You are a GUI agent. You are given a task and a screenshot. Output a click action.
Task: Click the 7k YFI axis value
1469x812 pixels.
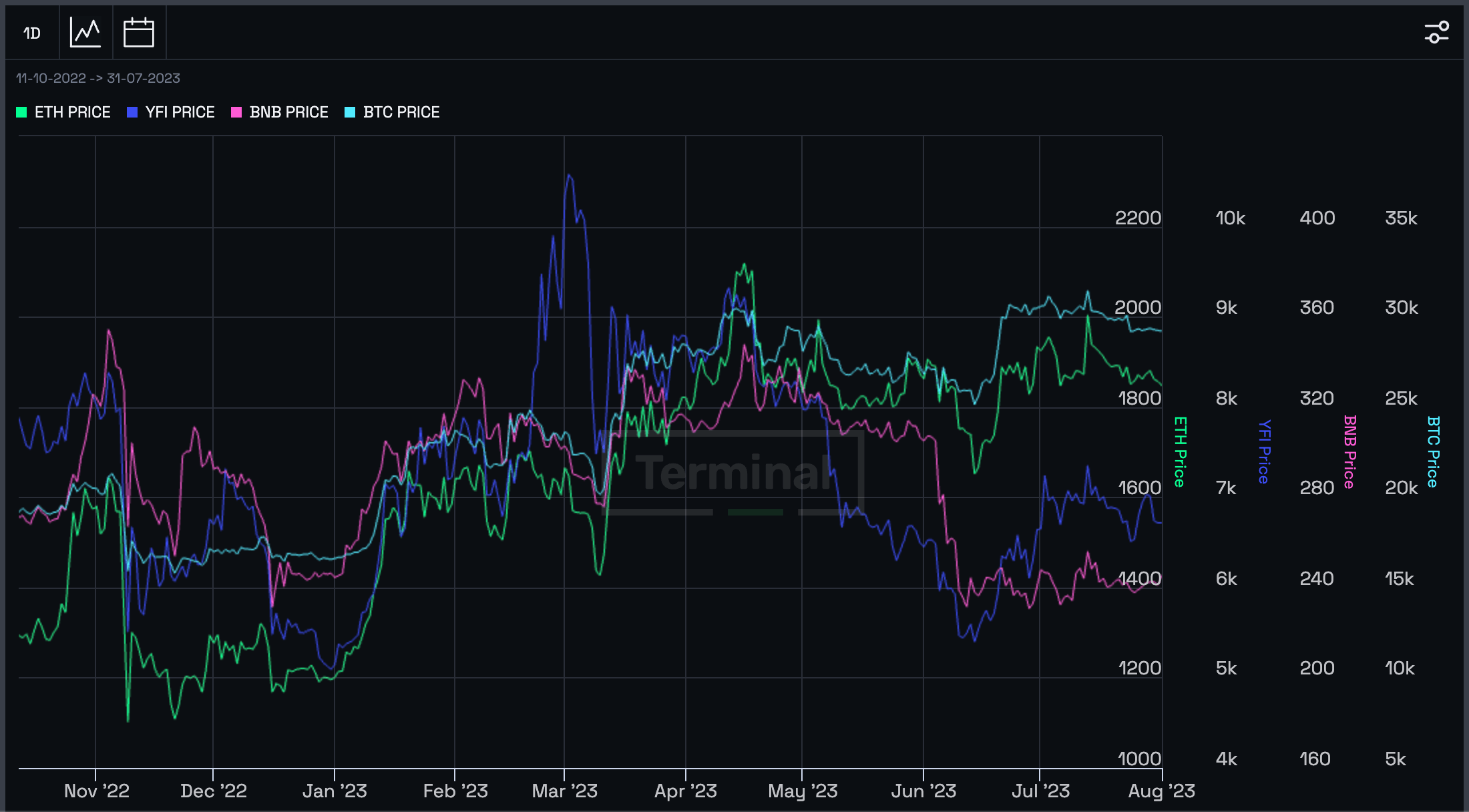click(x=1227, y=488)
